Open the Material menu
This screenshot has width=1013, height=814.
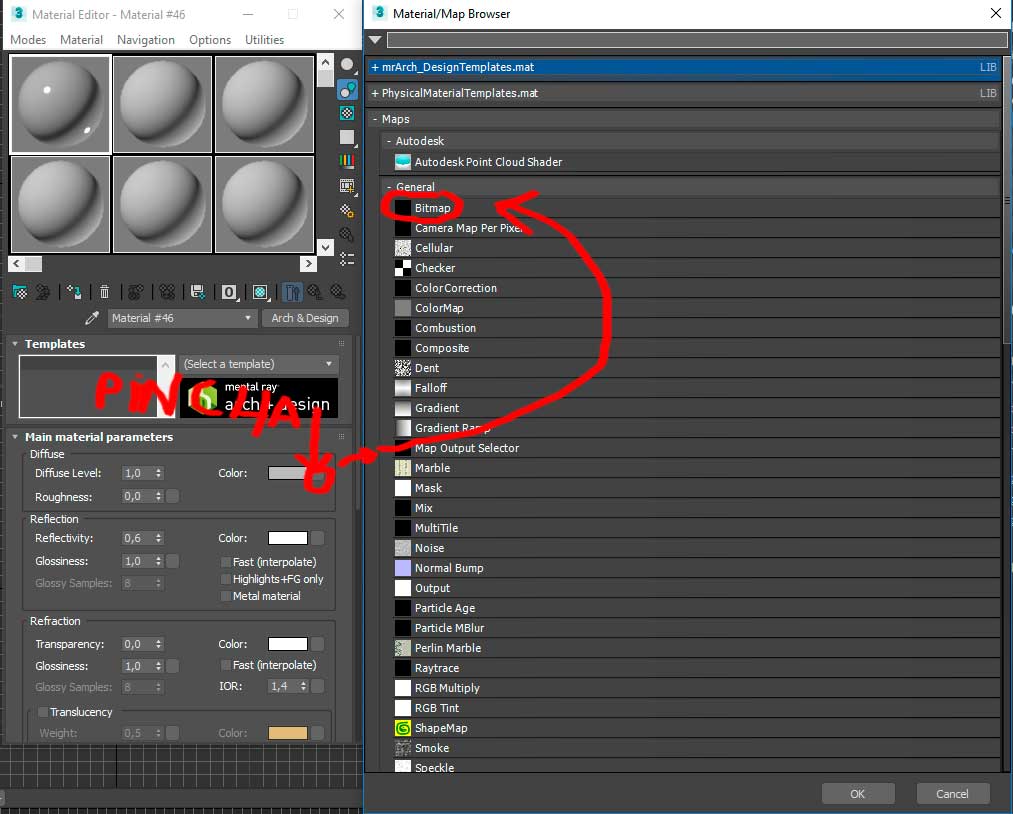(x=81, y=40)
